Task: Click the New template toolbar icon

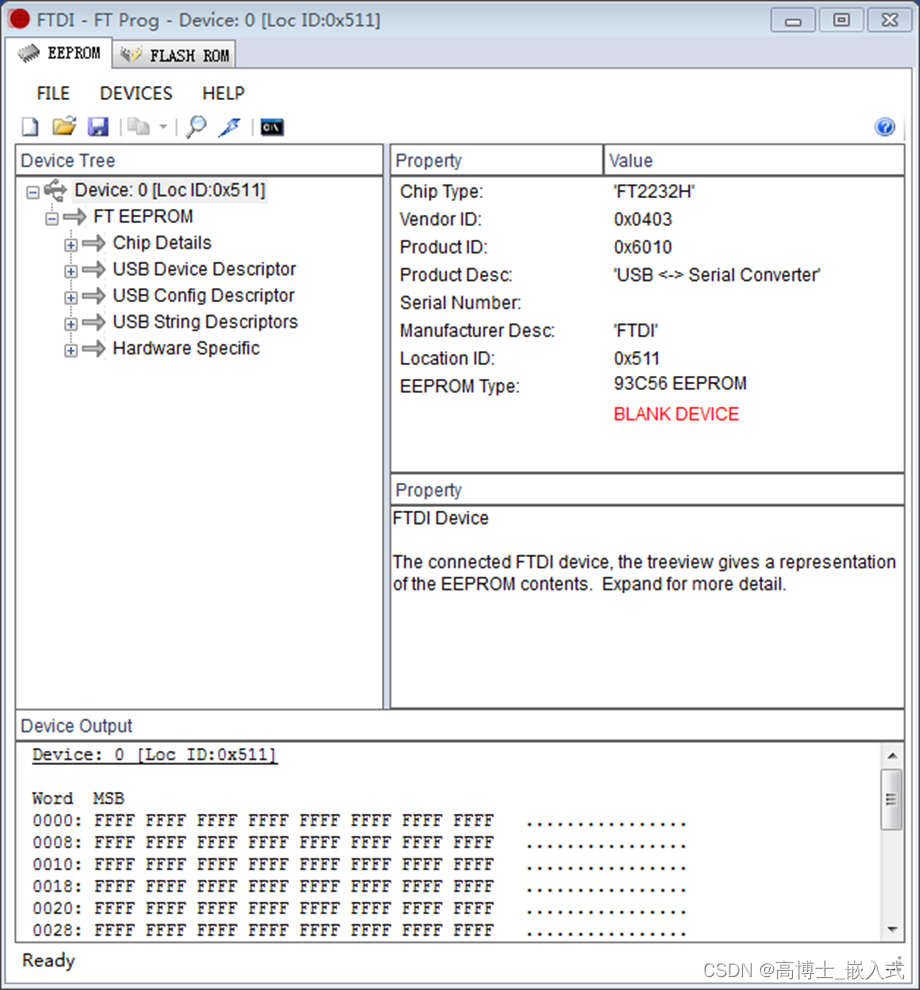Action: (30, 127)
